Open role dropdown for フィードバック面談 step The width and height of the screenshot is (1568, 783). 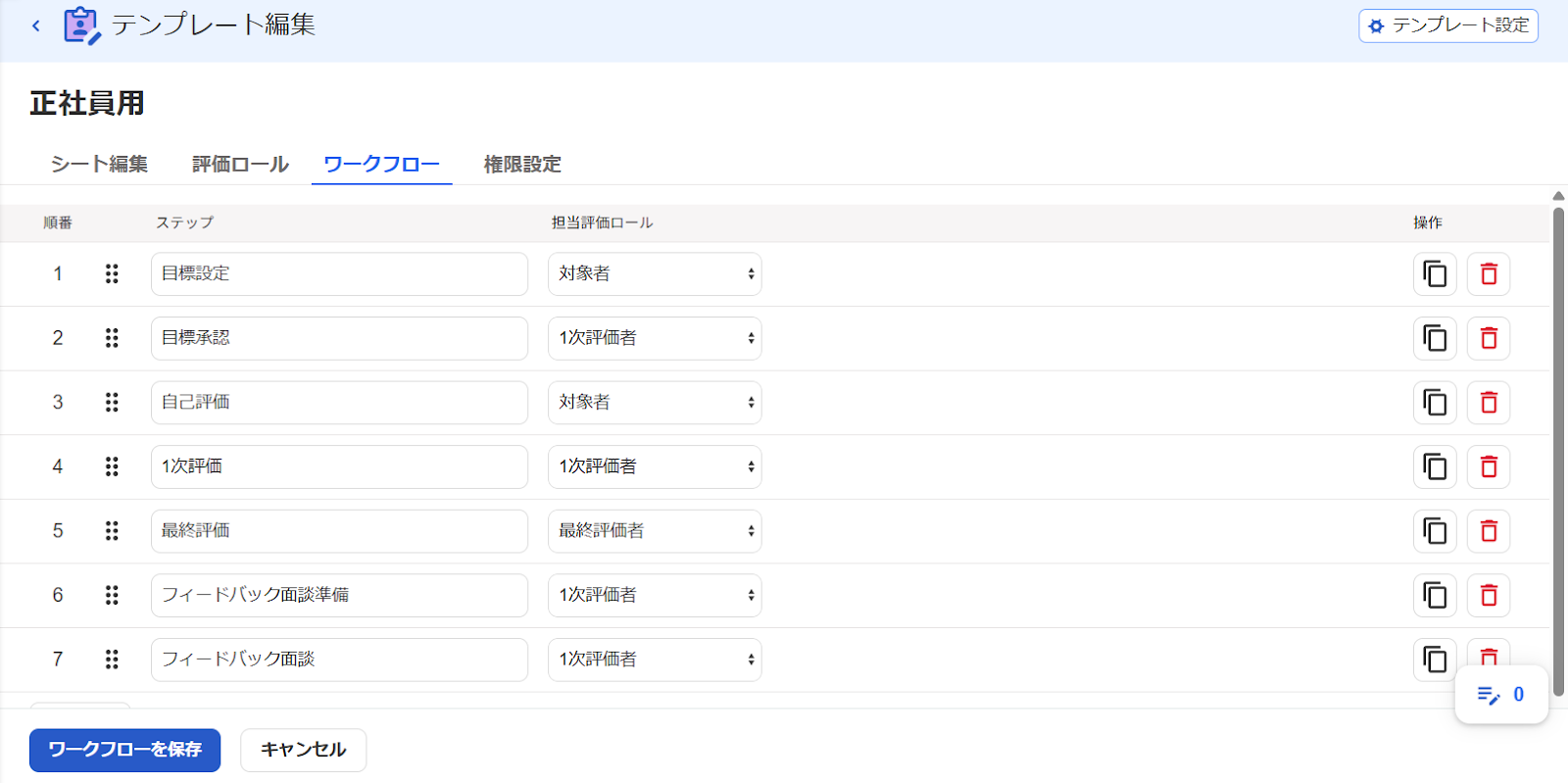tap(655, 660)
